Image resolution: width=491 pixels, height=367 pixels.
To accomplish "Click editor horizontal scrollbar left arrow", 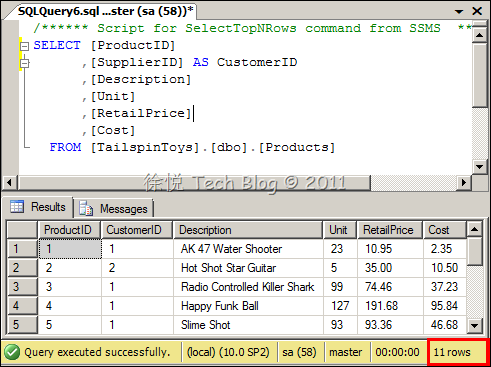I will click(x=9, y=183).
